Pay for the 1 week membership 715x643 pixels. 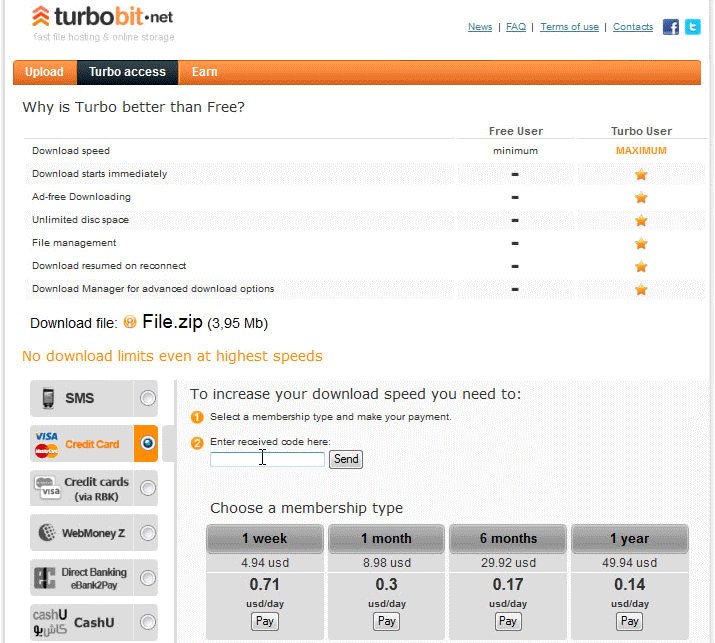point(264,621)
